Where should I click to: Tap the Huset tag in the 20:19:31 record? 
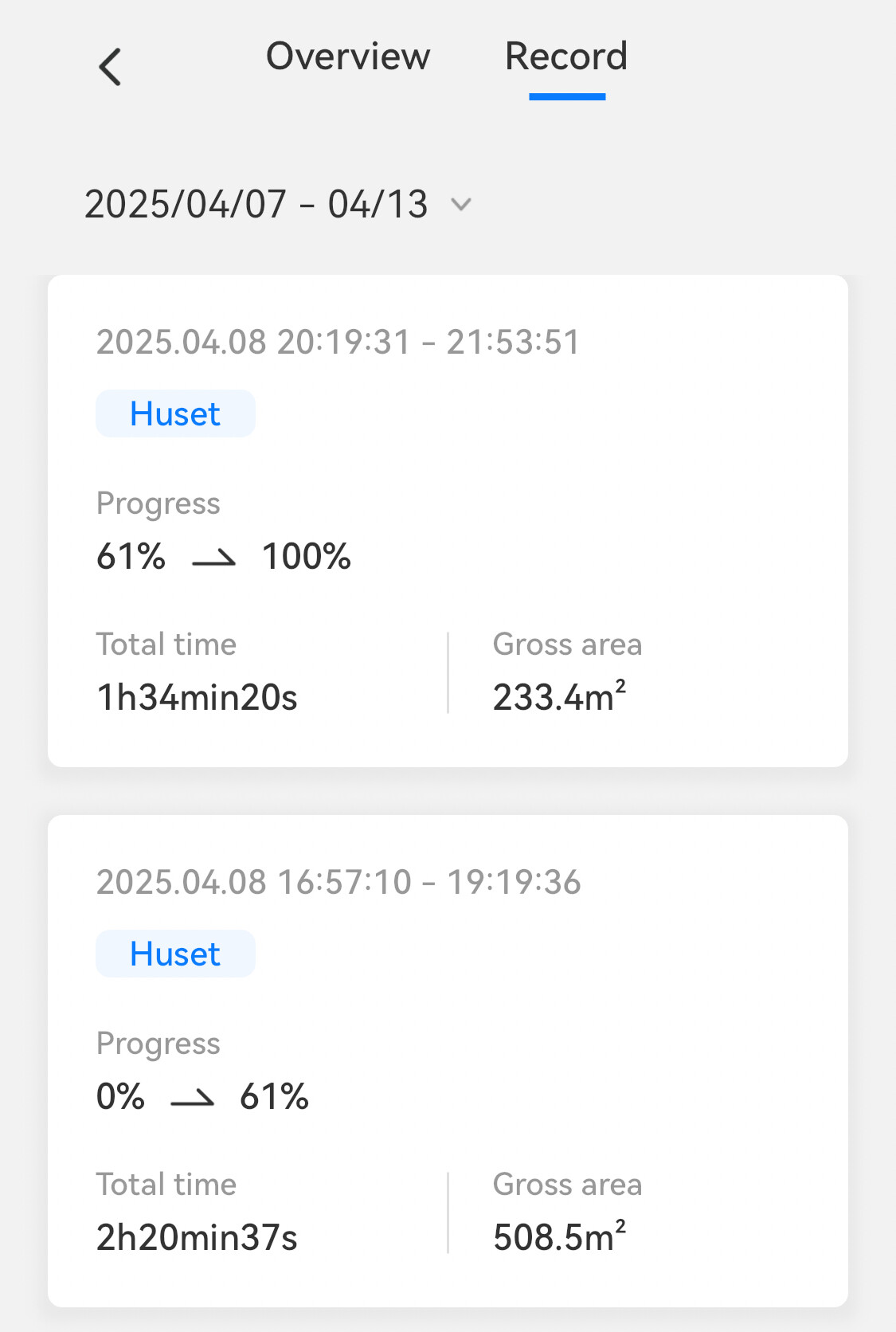point(175,414)
